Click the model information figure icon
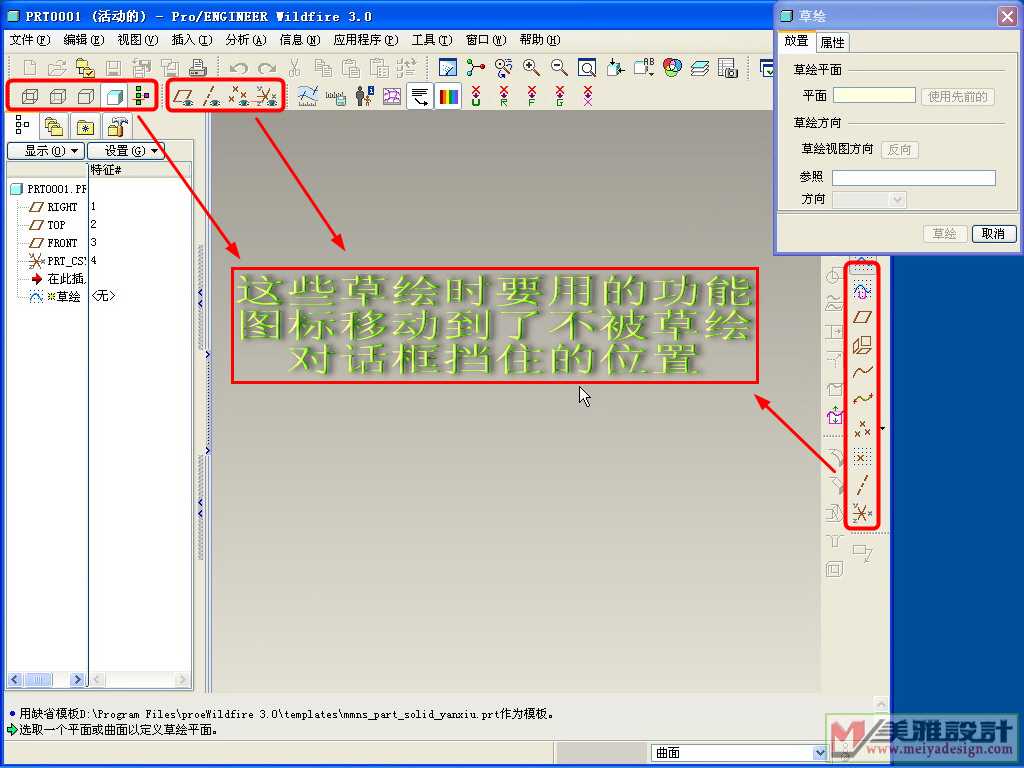Viewport: 1024px width, 768px height. click(x=364, y=97)
